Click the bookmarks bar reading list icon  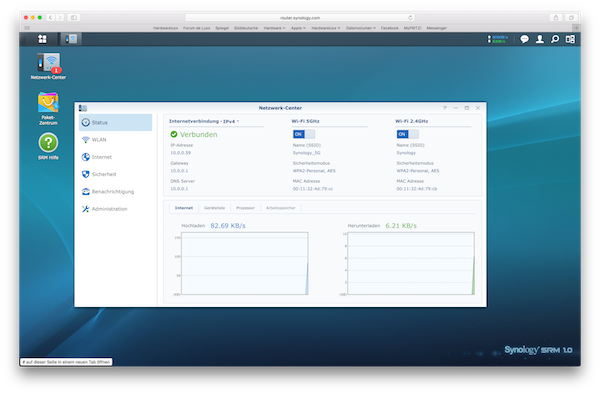tap(27, 28)
